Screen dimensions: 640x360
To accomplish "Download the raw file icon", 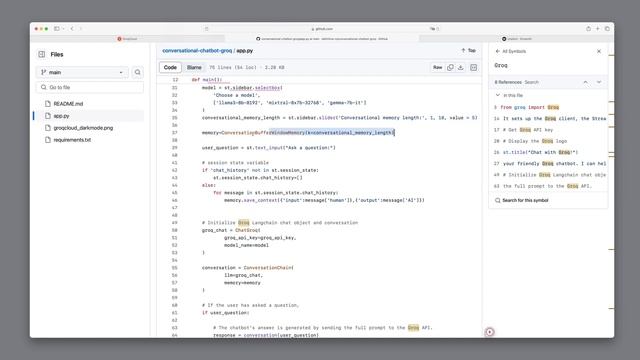I will tap(460, 67).
